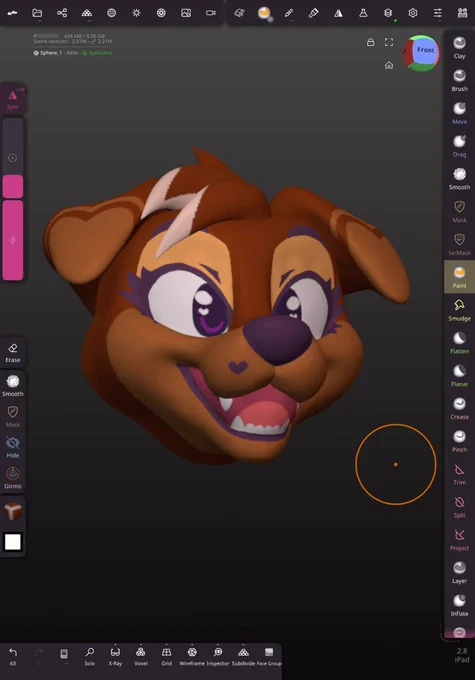Adjust the pink intensity slider
Image resolution: width=475 pixels, height=680 pixels.
pyautogui.click(x=13, y=240)
